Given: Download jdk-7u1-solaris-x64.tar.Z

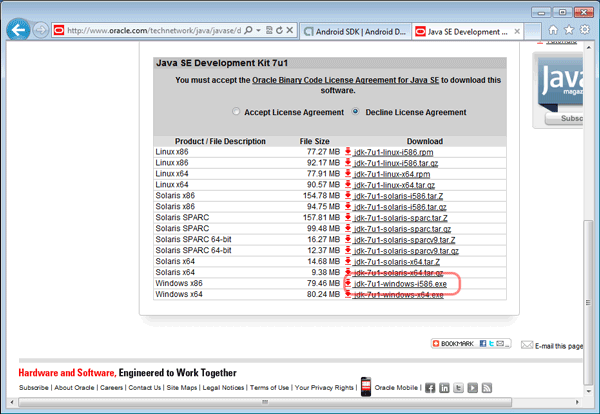Looking at the screenshot, I should point(397,262).
